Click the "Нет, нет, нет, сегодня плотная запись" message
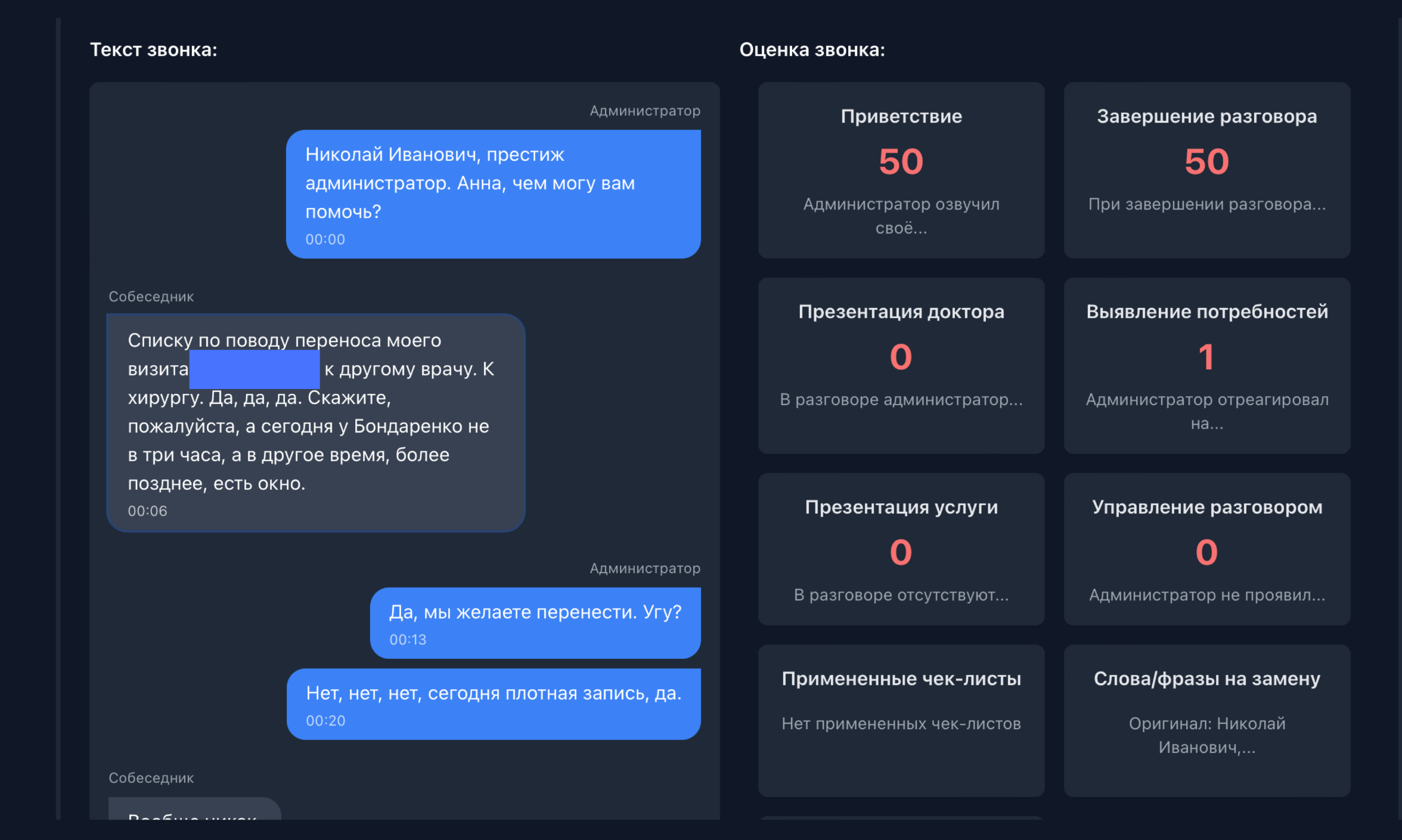This screenshot has height=840, width=1402. pyautogui.click(x=494, y=693)
